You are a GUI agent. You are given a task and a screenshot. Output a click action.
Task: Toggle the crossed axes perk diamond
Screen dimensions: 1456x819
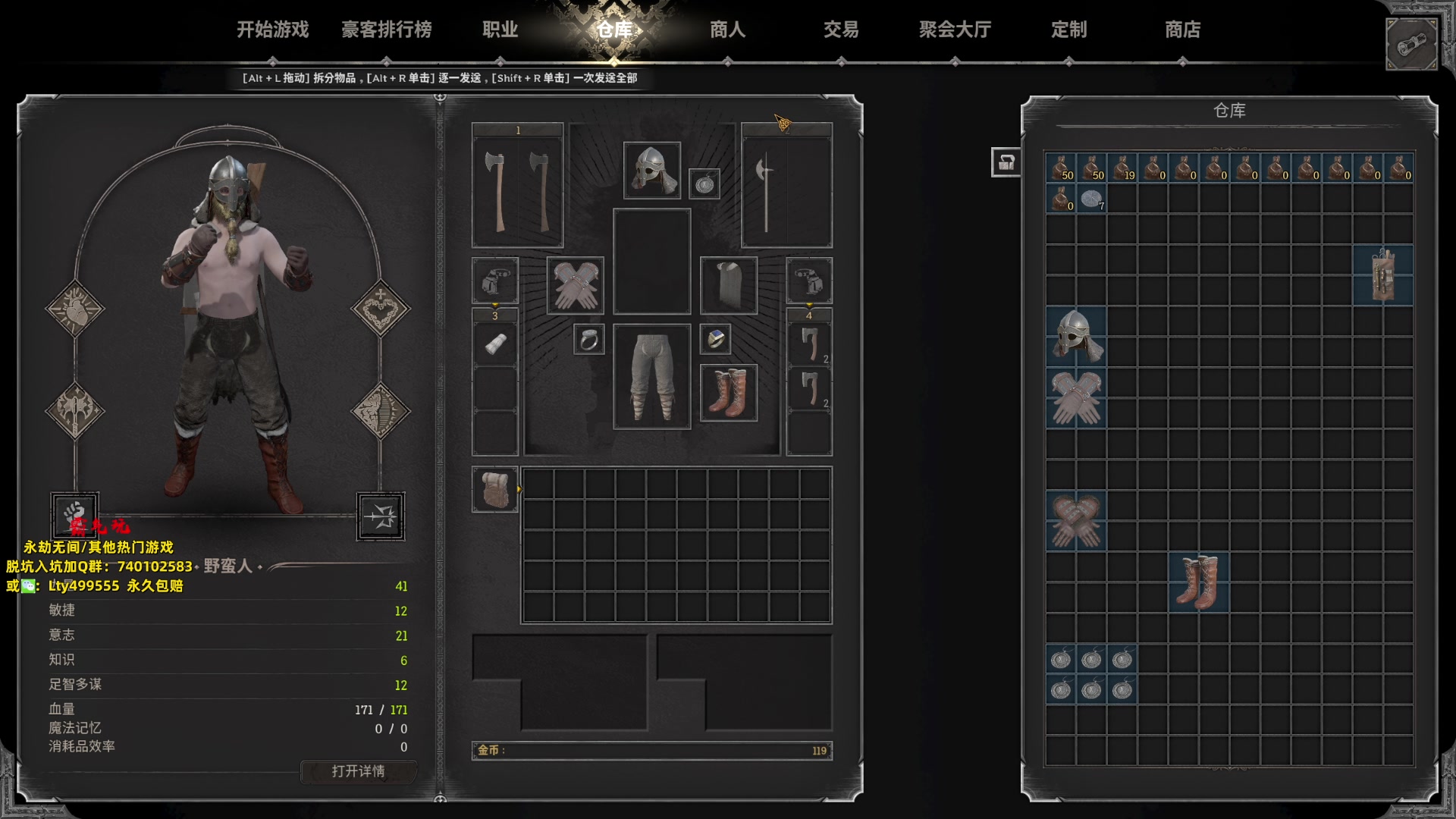74,411
